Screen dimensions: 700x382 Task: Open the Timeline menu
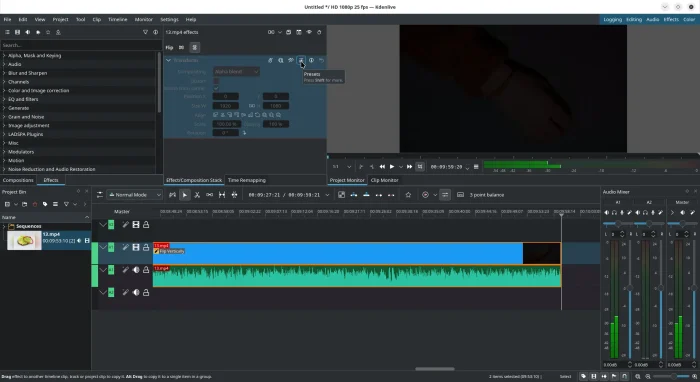pos(117,20)
